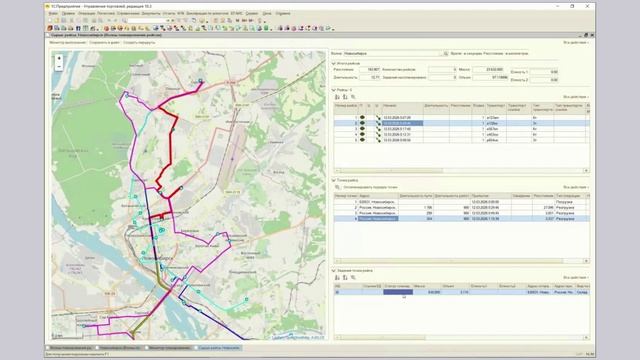
Task: Click the Транспорт column header in Рейсы table
Action: click(496, 108)
